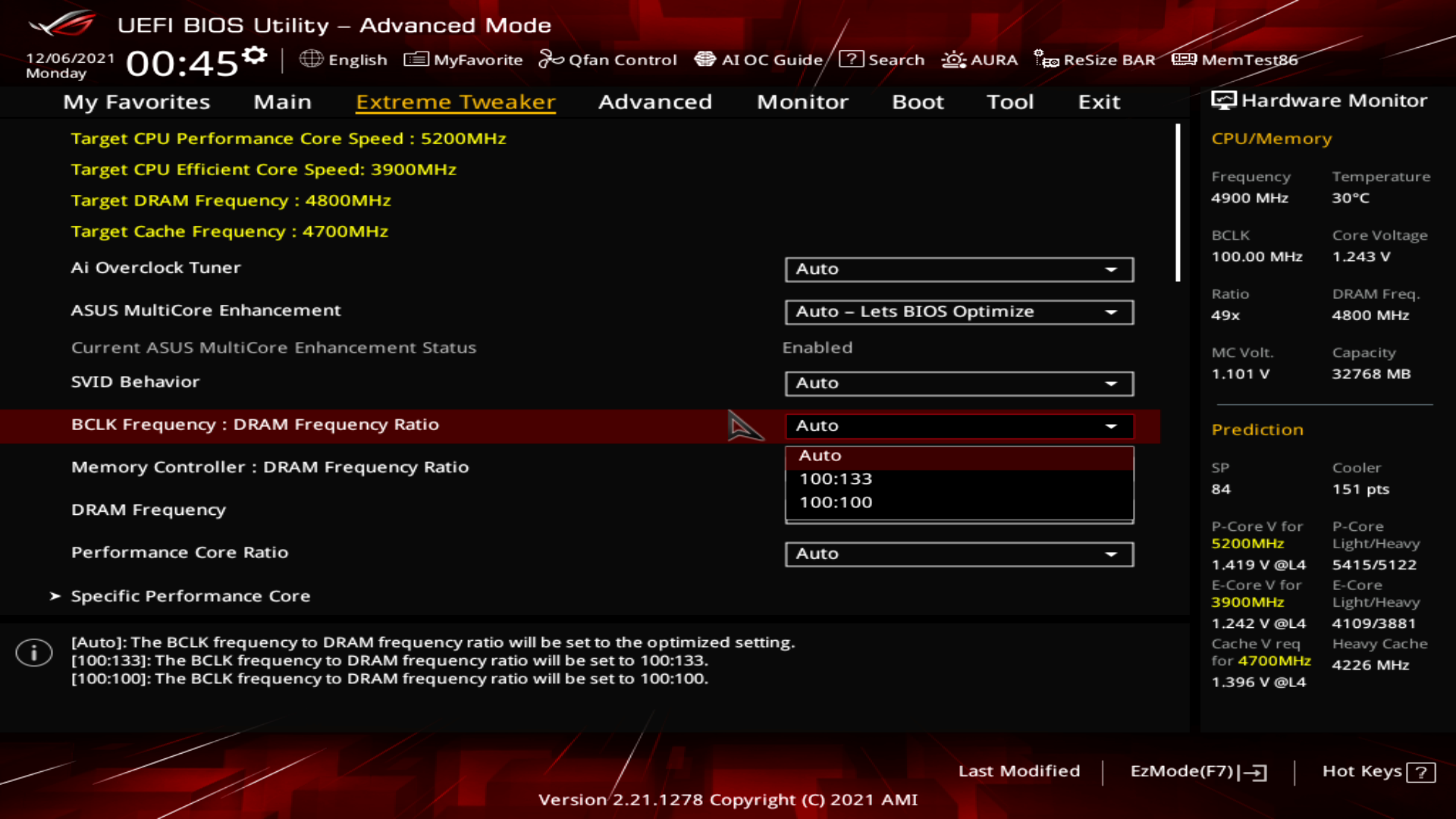Click Last Modified link
This screenshot has height=819, width=1456.
point(1018,771)
